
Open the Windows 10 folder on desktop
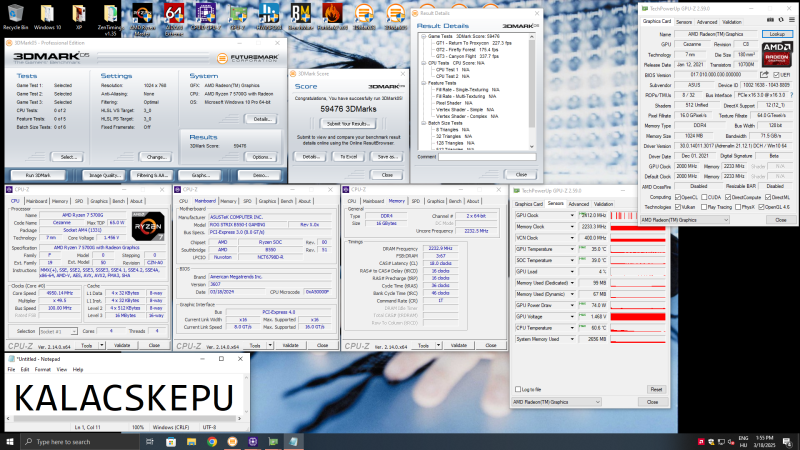47,17
